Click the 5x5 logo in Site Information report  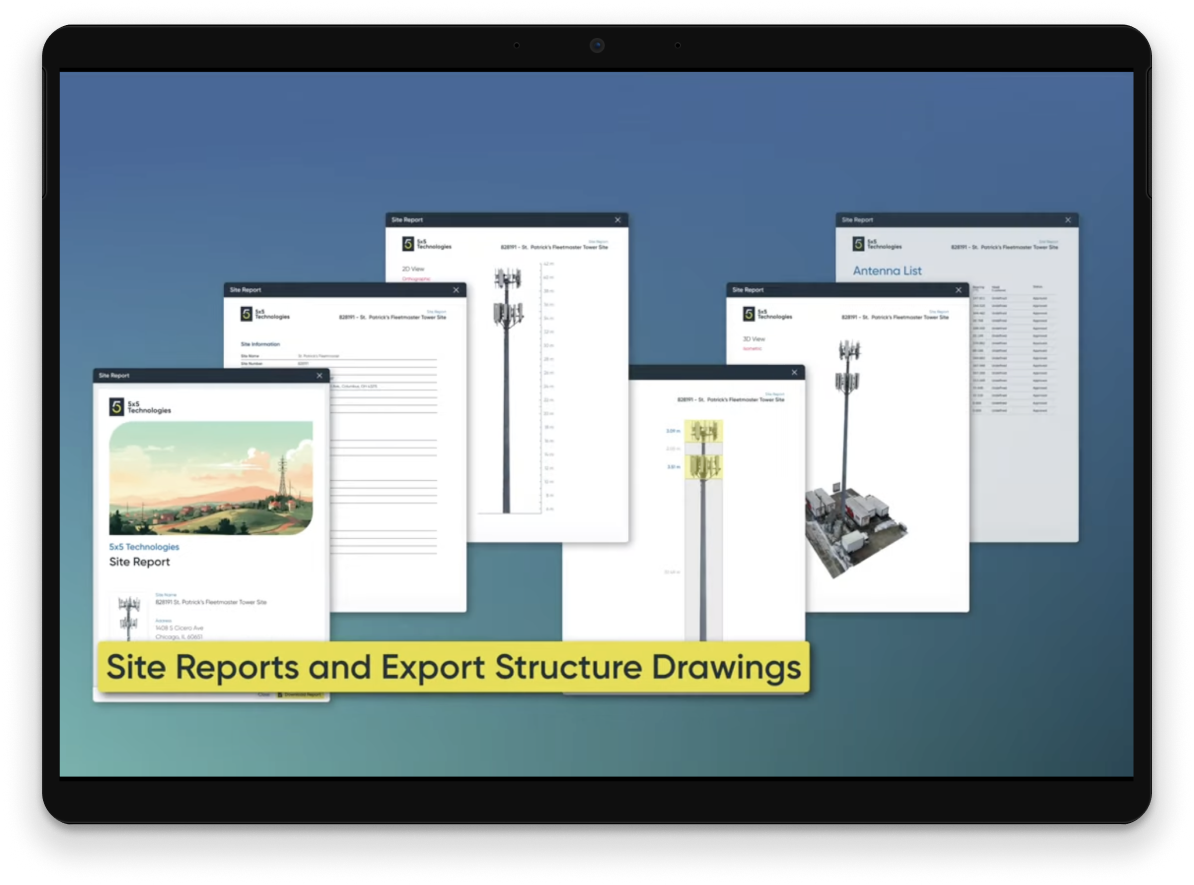tap(247, 314)
